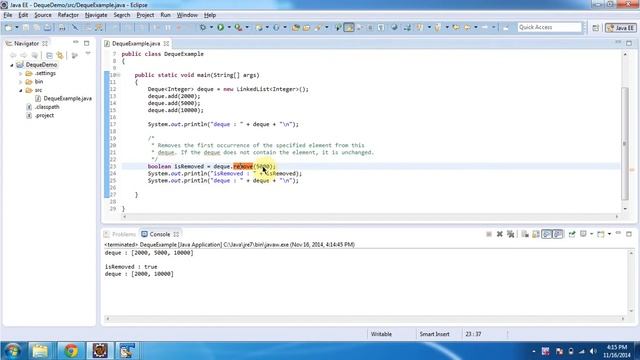This screenshot has width=640, height=360.
Task: Remove all terminated launches in console
Action: pyautogui.click(x=510, y=234)
